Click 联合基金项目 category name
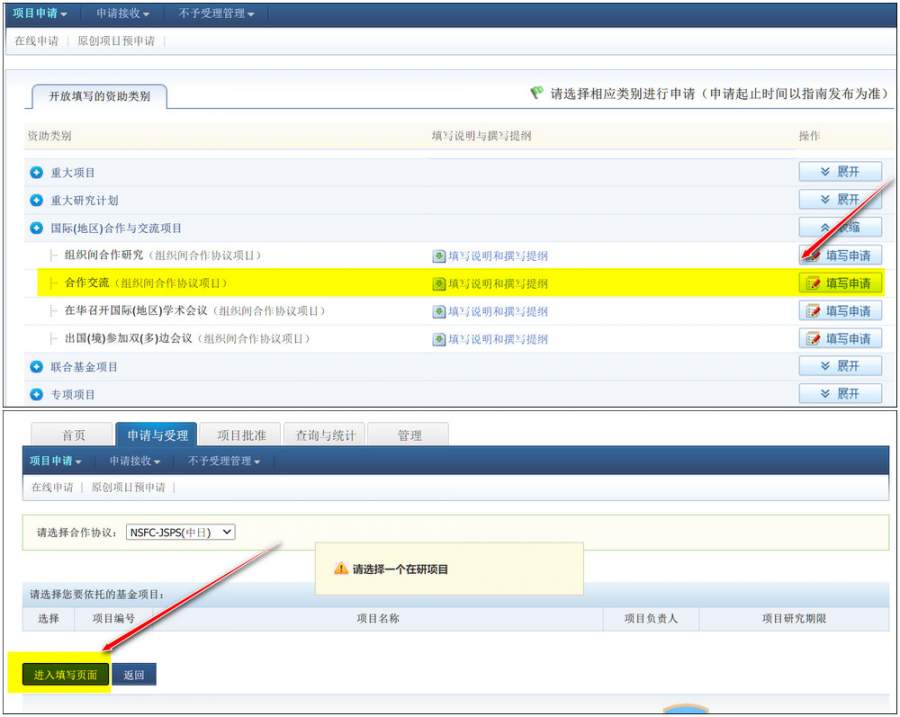Screen dimensions: 900x717 click(84, 366)
